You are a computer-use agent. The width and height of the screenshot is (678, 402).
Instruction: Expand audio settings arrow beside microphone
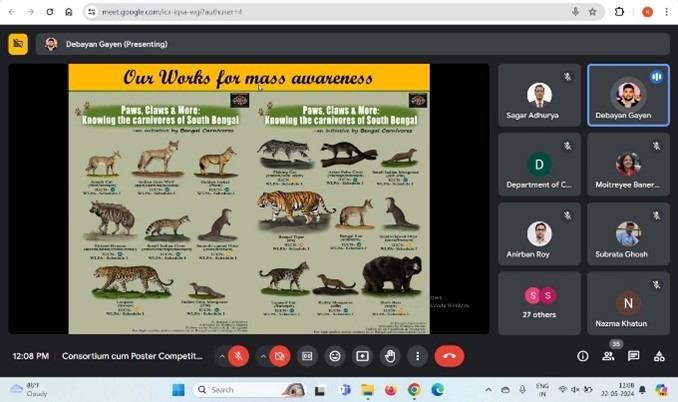221,356
